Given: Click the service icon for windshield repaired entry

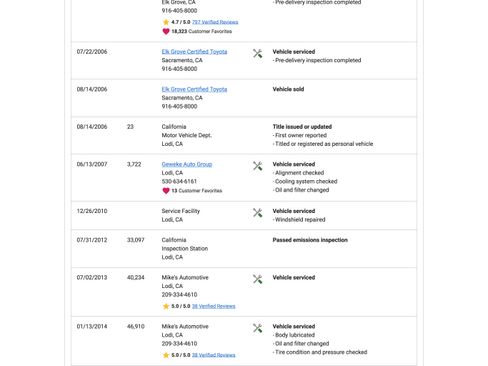Looking at the screenshot, I should pos(257,213).
